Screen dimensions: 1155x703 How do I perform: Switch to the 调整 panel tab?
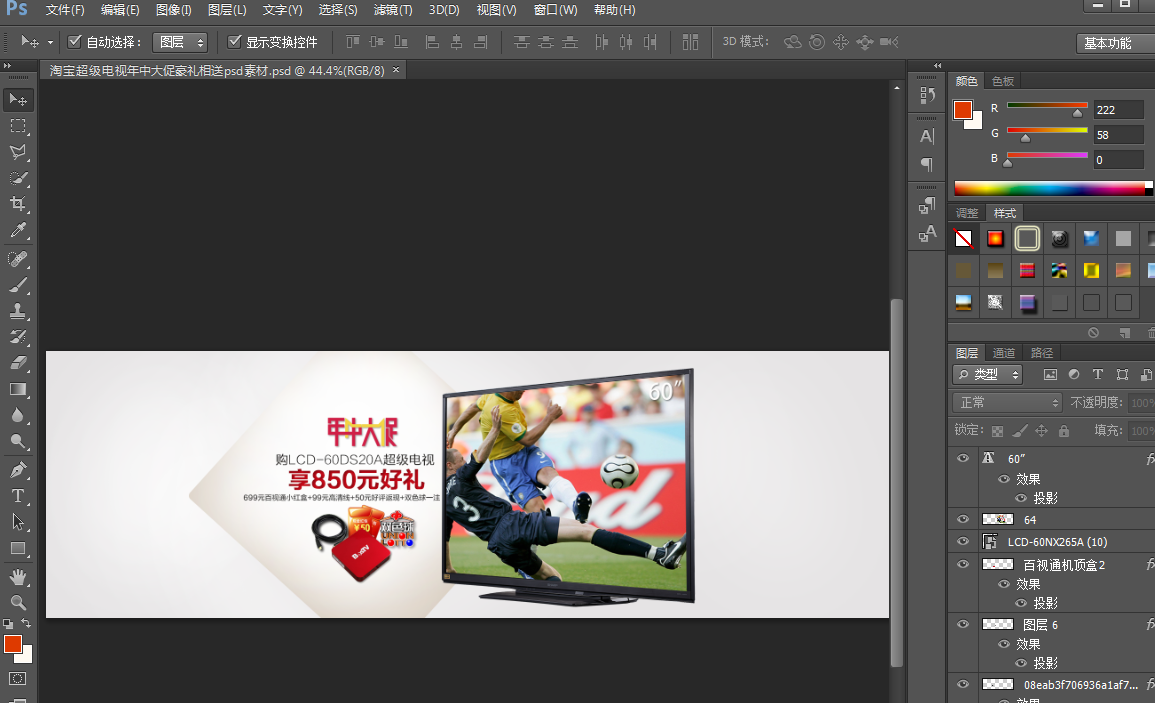click(966, 213)
